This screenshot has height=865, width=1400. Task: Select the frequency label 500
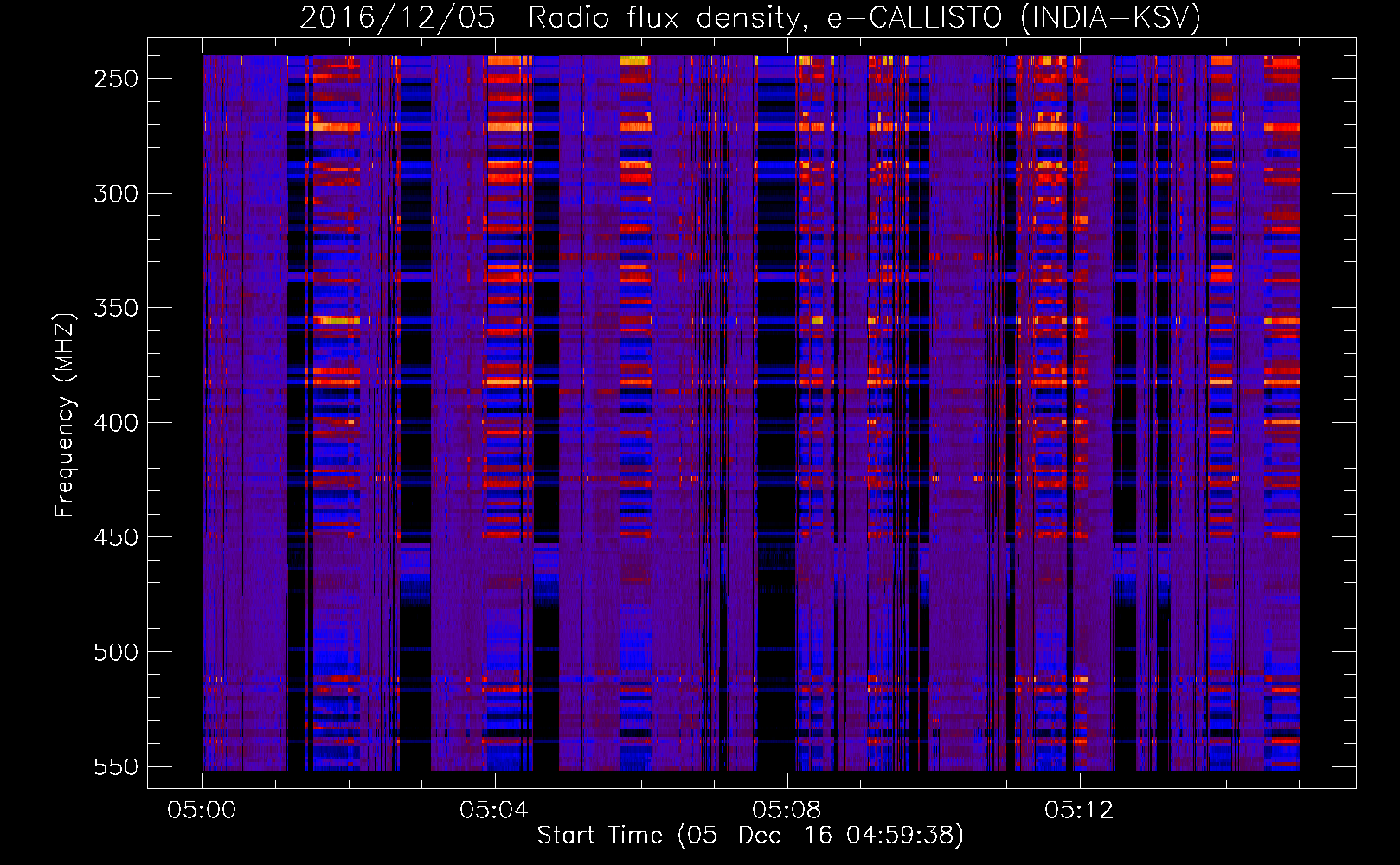(x=116, y=652)
